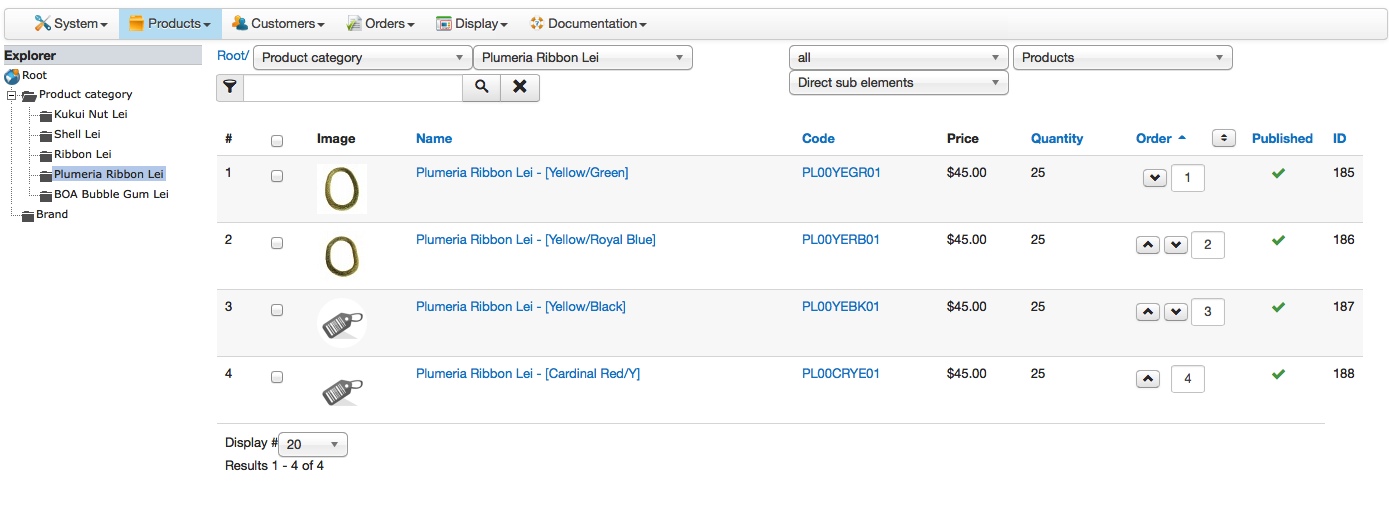Viewport: 1389px width, 512px height.
Task: Move Cardinal Red/Y product up in order
Action: tap(1149, 379)
